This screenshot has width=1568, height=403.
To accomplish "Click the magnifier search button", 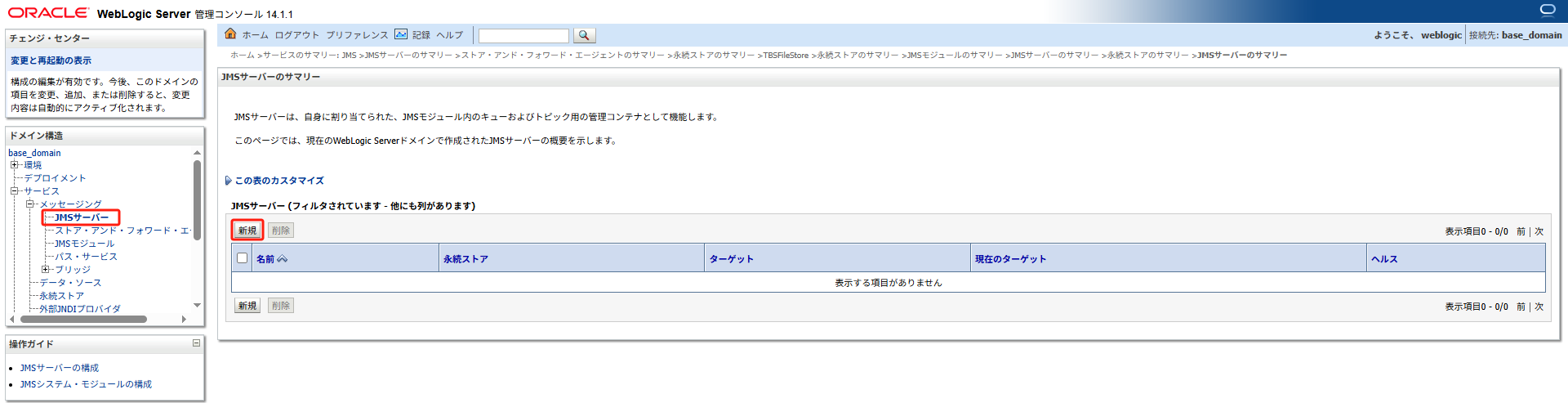I will click(x=584, y=35).
